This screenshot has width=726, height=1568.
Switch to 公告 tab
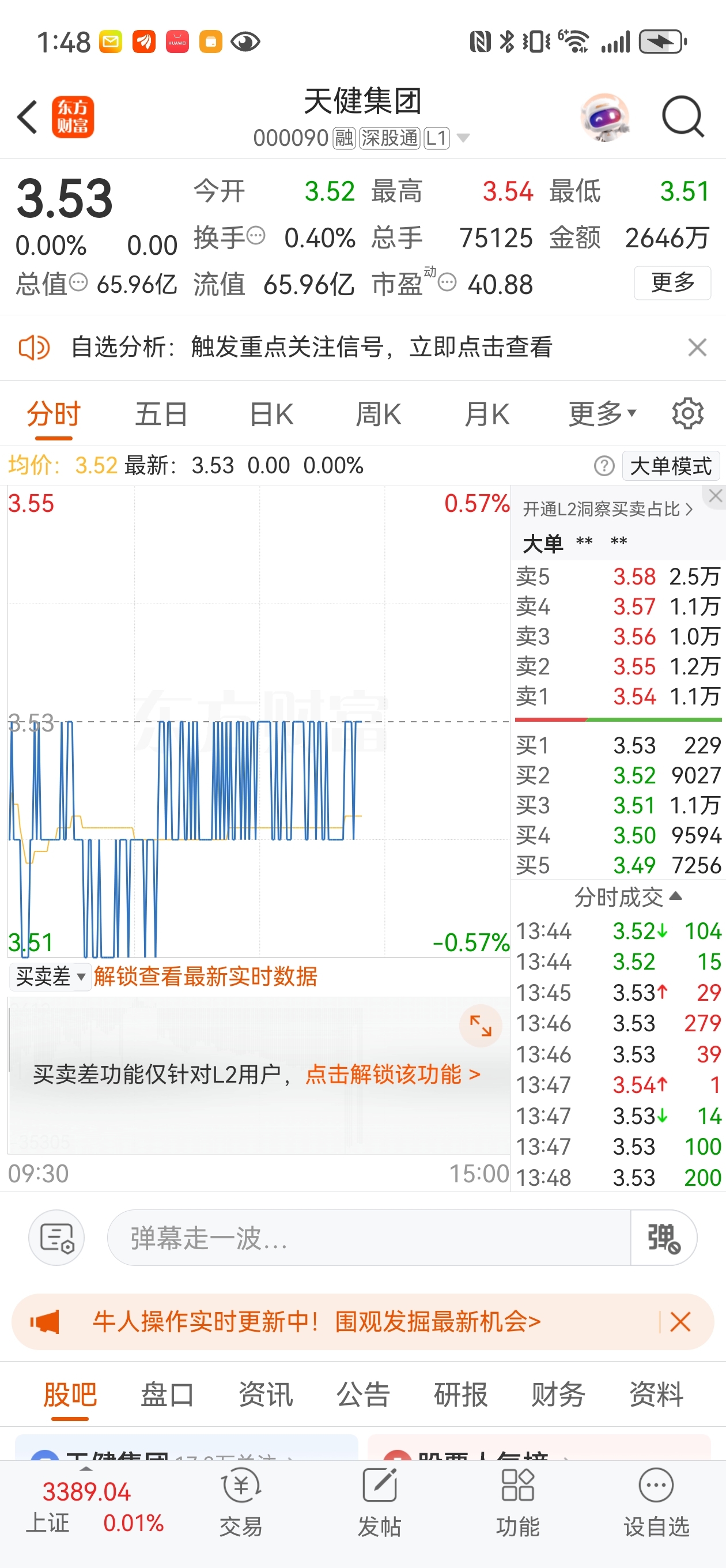[x=362, y=1395]
